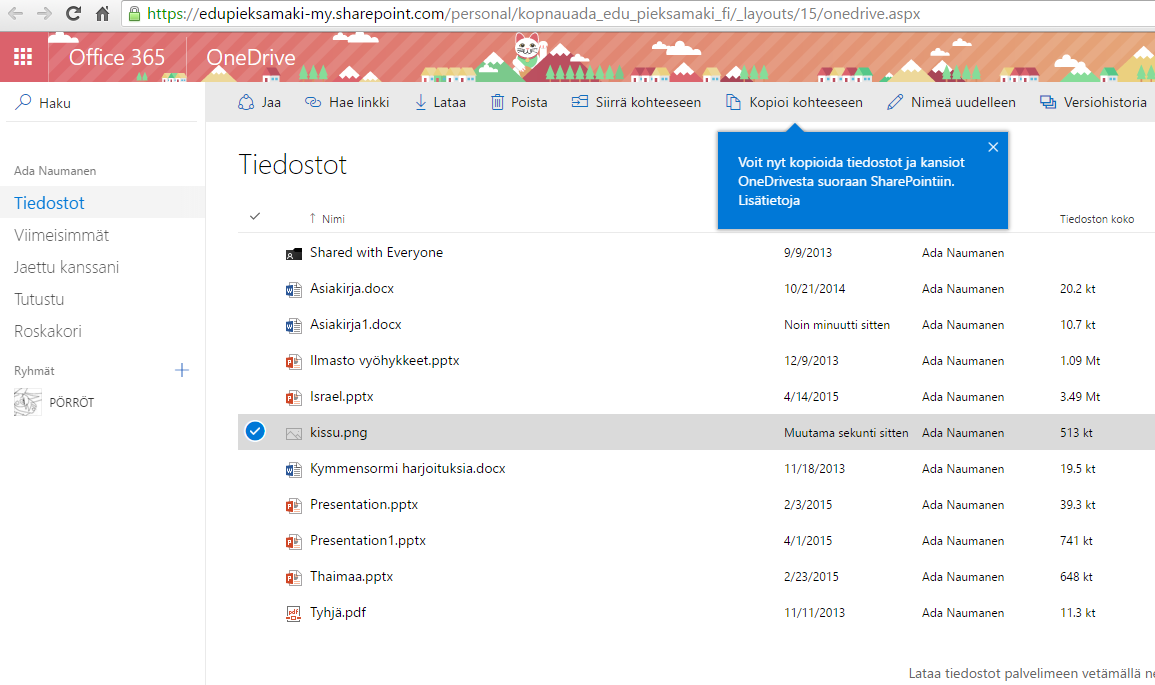Click the Nimeä uudelleen pencil icon
The image size is (1155, 685).
(894, 102)
